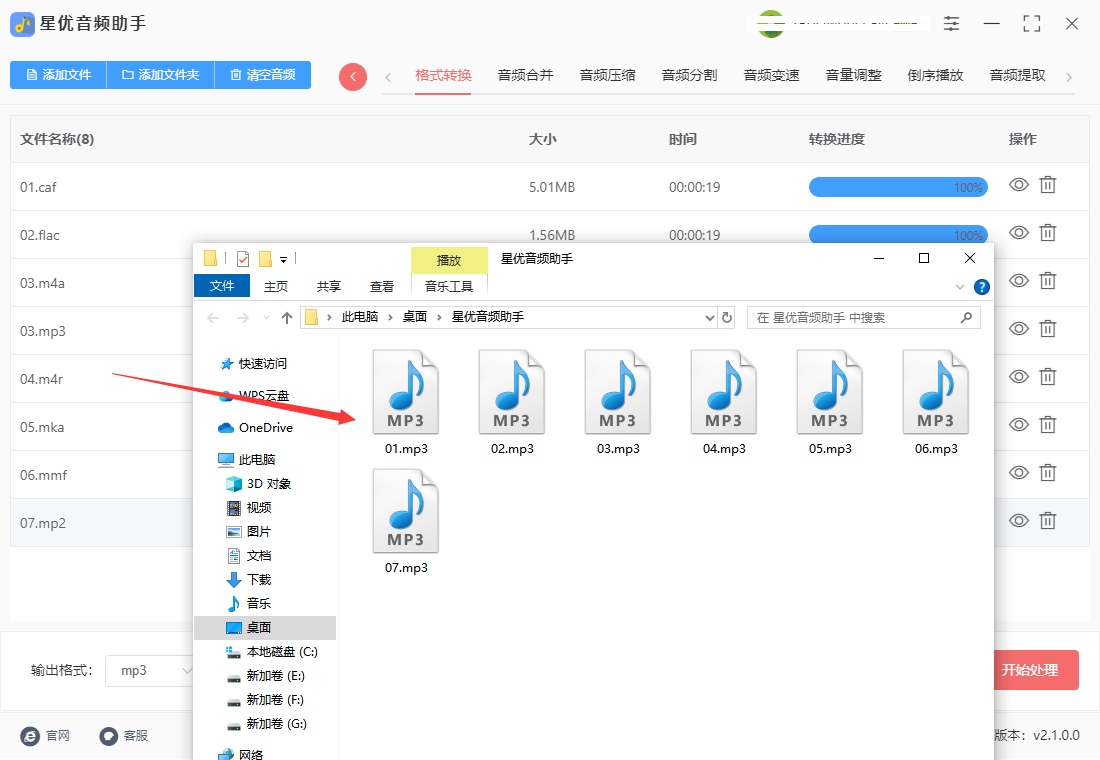Delete 01.caf with its trash icon

(1047, 185)
